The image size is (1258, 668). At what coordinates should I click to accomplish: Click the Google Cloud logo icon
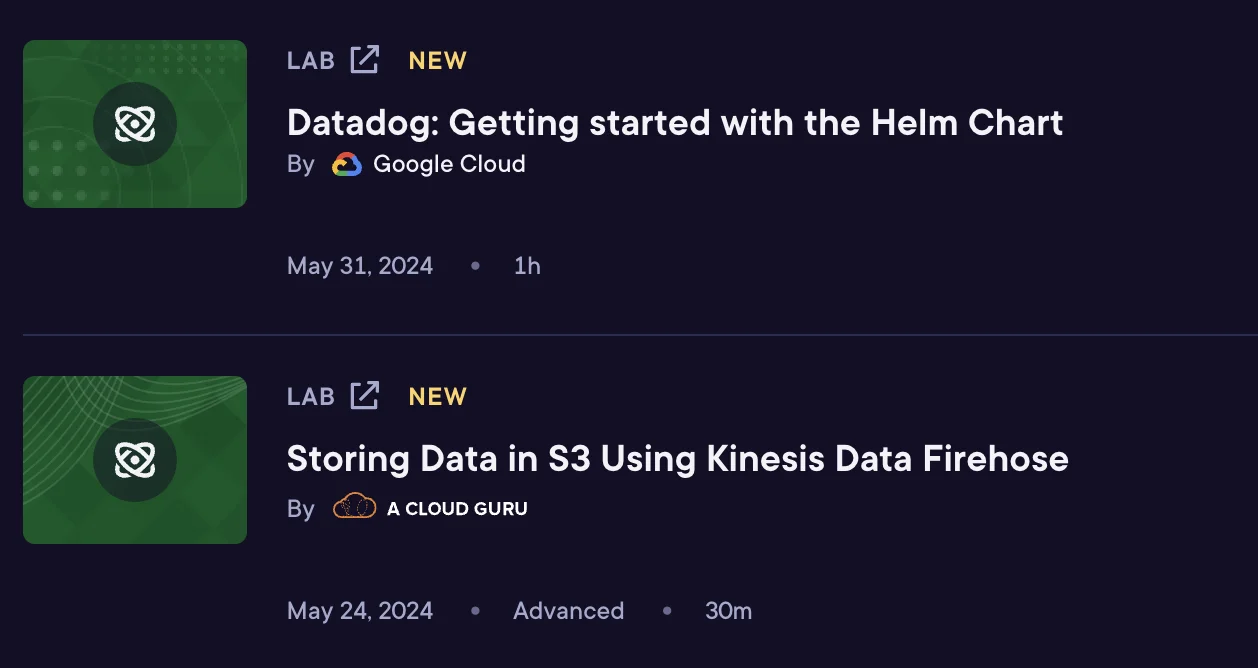[346, 163]
